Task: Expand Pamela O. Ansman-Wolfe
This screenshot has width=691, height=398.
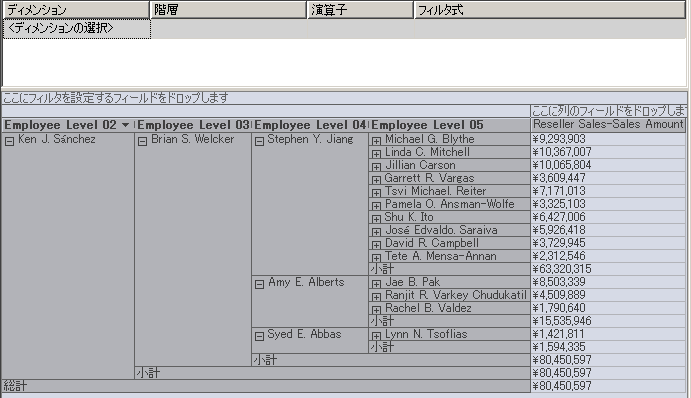Action: point(376,206)
